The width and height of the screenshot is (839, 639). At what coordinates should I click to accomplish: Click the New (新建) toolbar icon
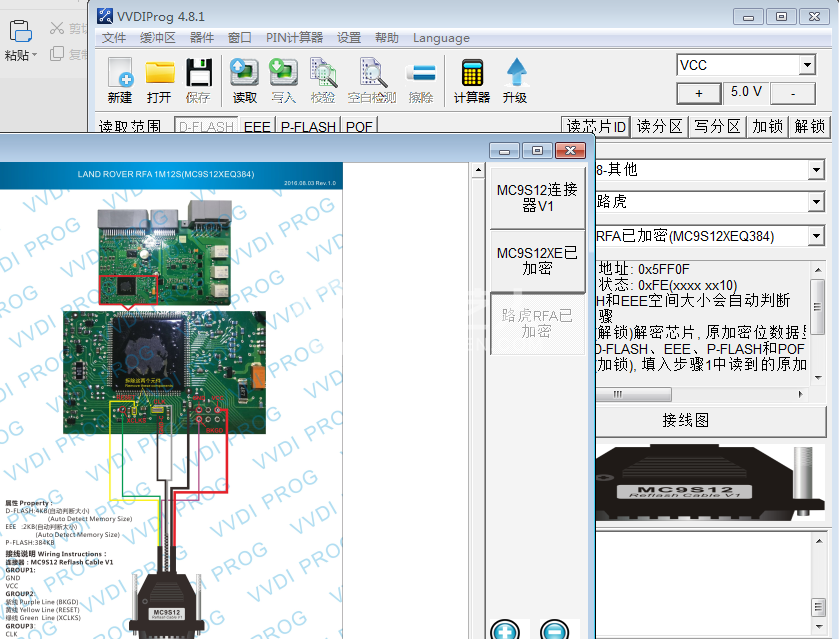pos(120,72)
